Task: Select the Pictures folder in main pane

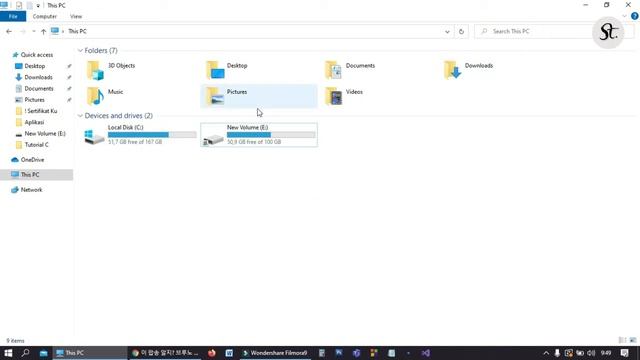Action: point(259,96)
